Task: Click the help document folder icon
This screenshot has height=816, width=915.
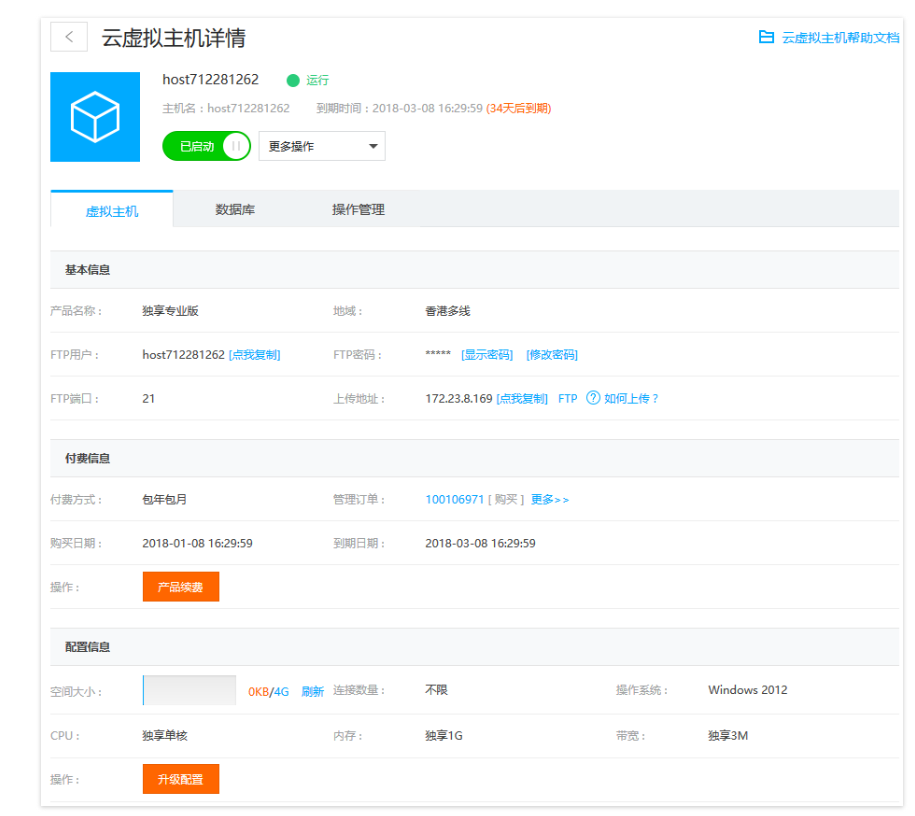Action: click(766, 37)
